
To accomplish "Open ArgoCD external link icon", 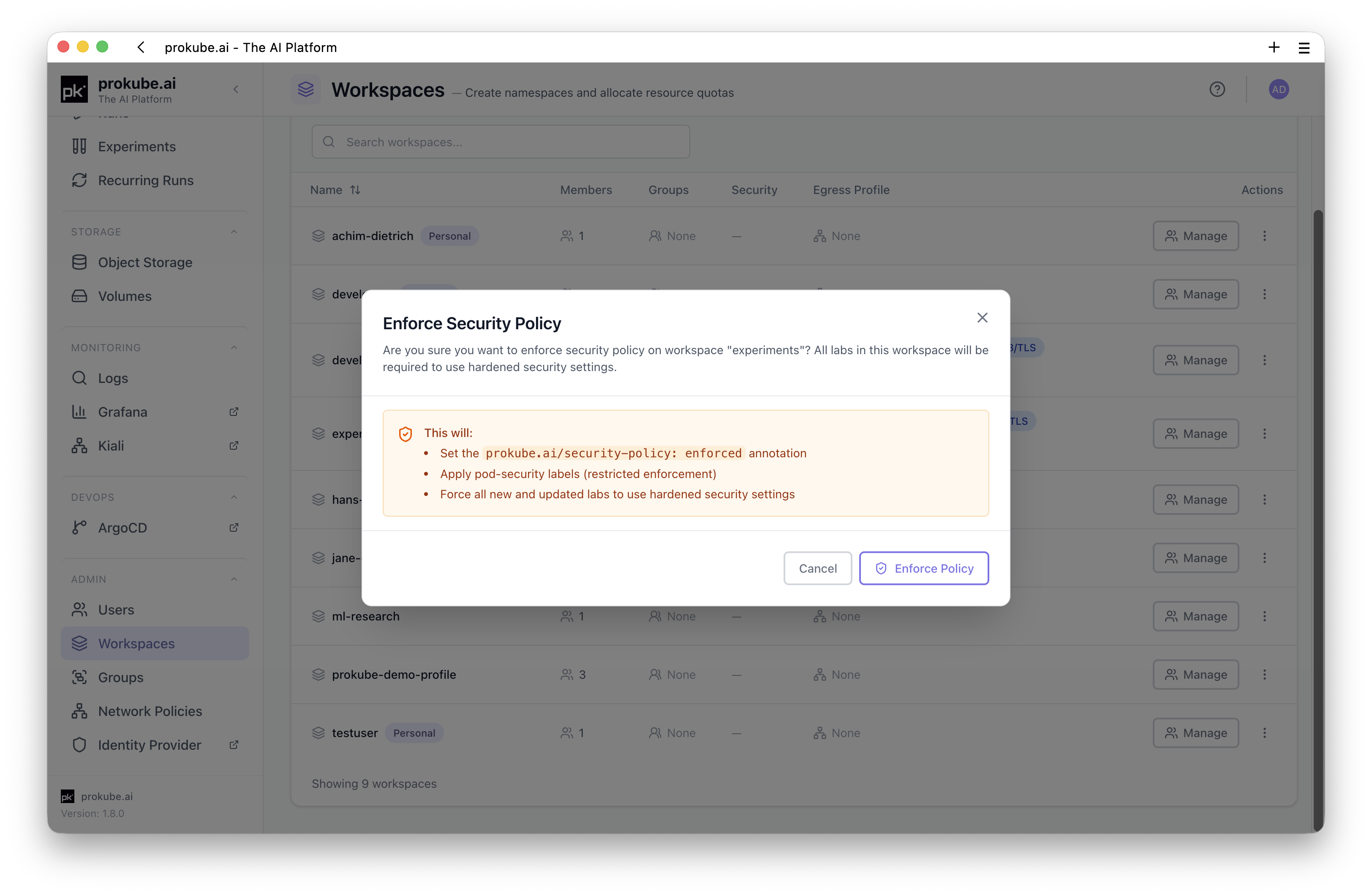I will pos(234,528).
